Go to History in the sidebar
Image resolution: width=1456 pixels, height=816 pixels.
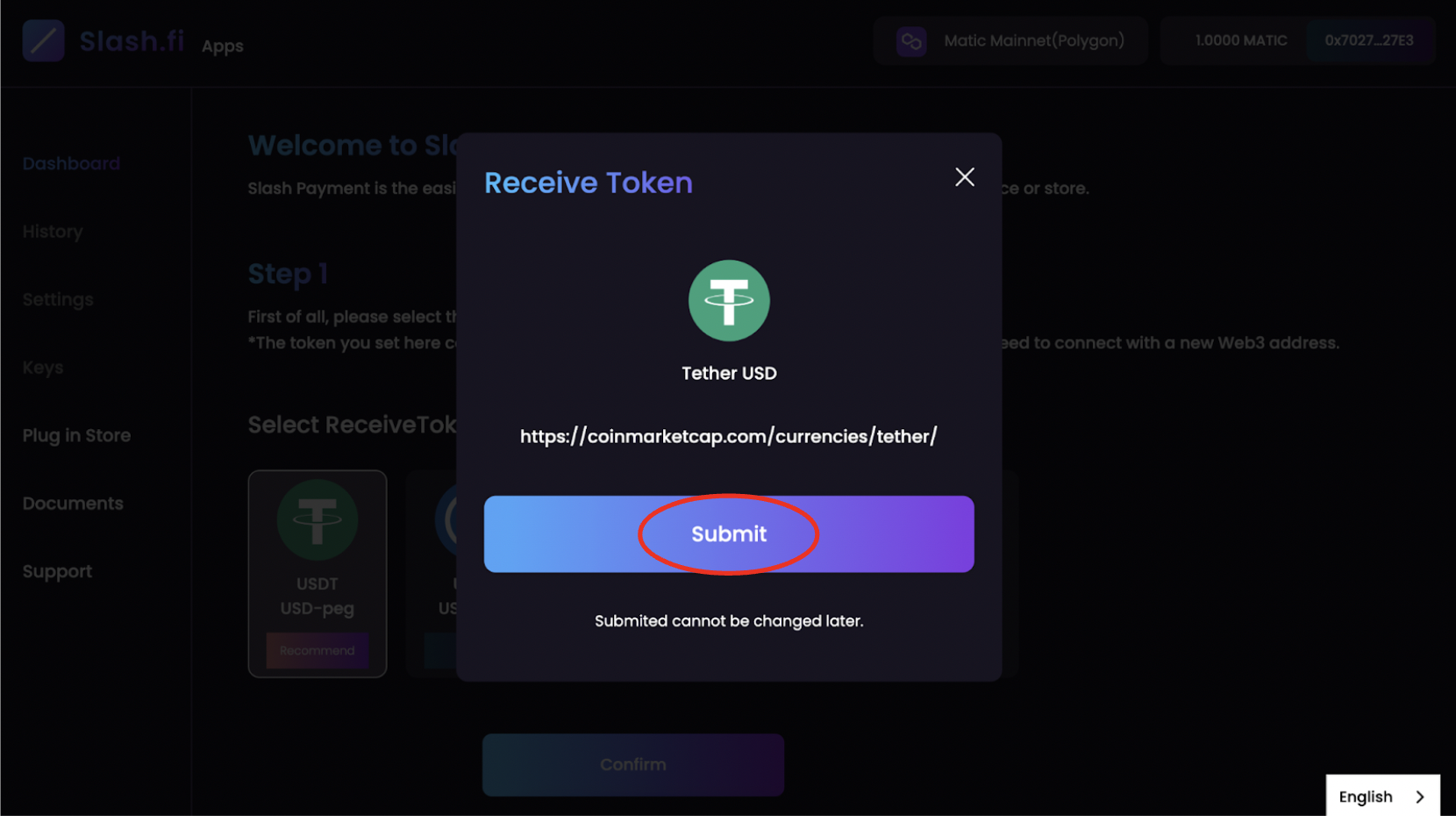point(53,232)
